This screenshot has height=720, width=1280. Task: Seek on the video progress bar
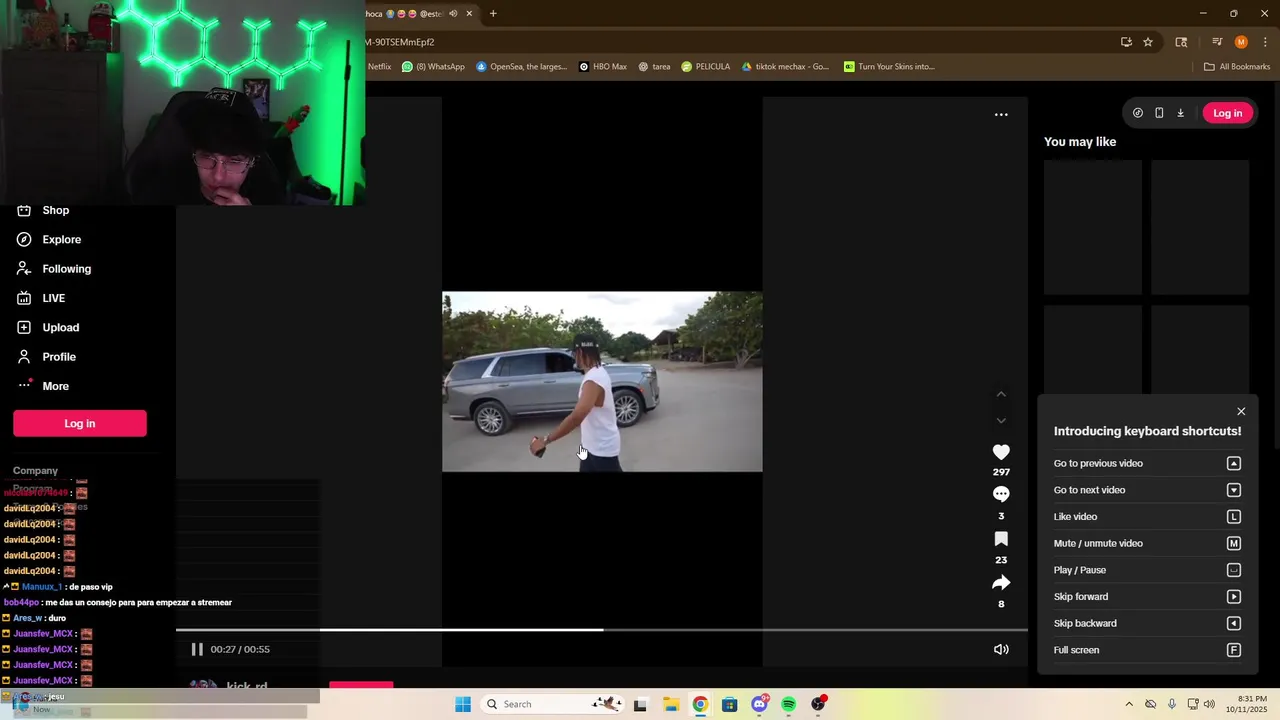602,630
